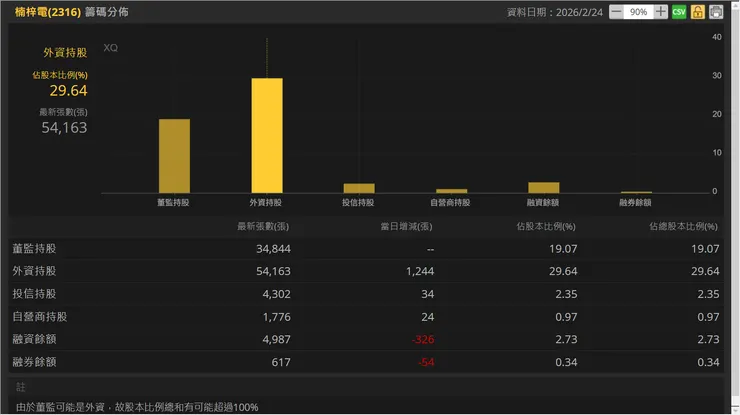Export data with the CSV icon

pyautogui.click(x=679, y=12)
